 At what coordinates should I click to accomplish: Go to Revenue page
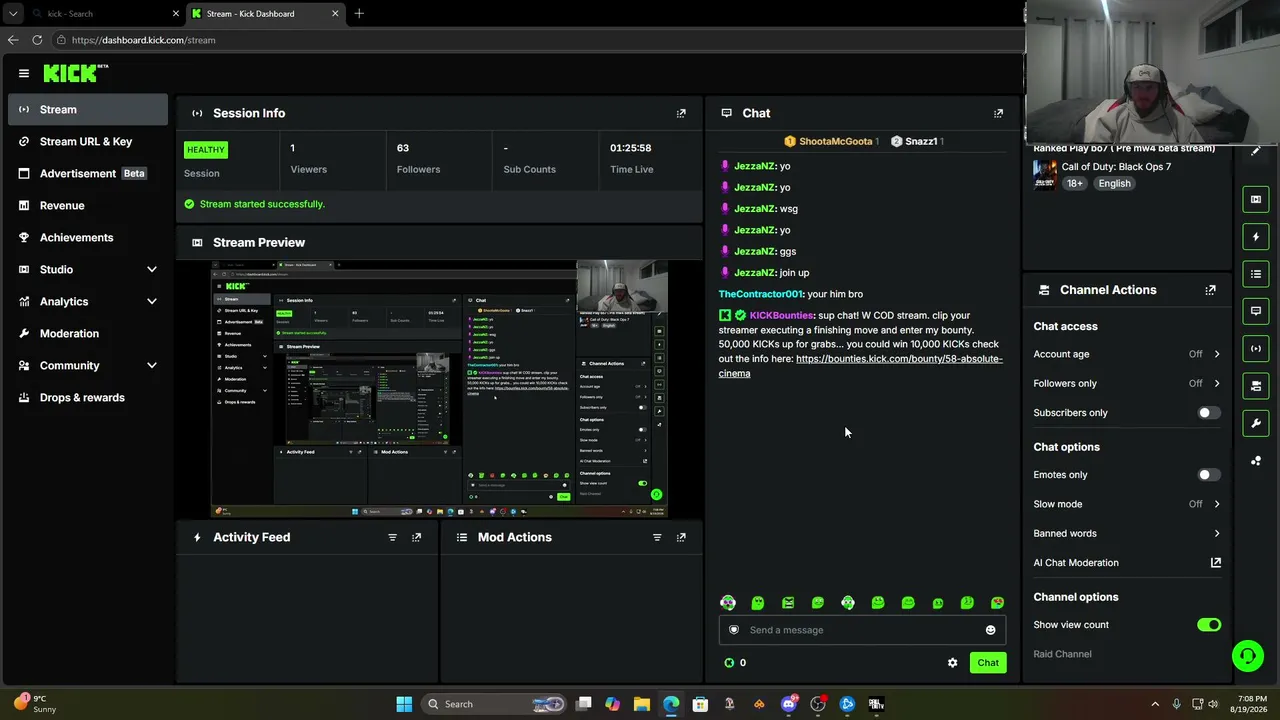pyautogui.click(x=88, y=205)
